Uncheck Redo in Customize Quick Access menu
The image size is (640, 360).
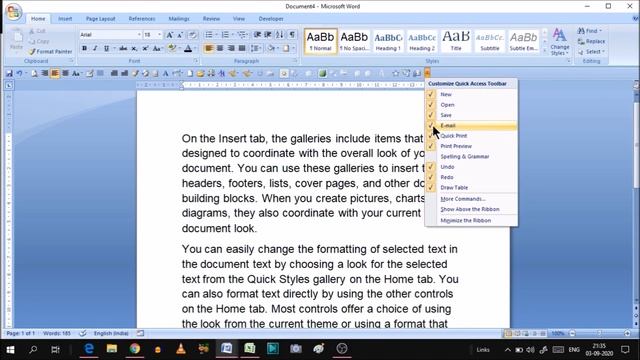[471, 177]
